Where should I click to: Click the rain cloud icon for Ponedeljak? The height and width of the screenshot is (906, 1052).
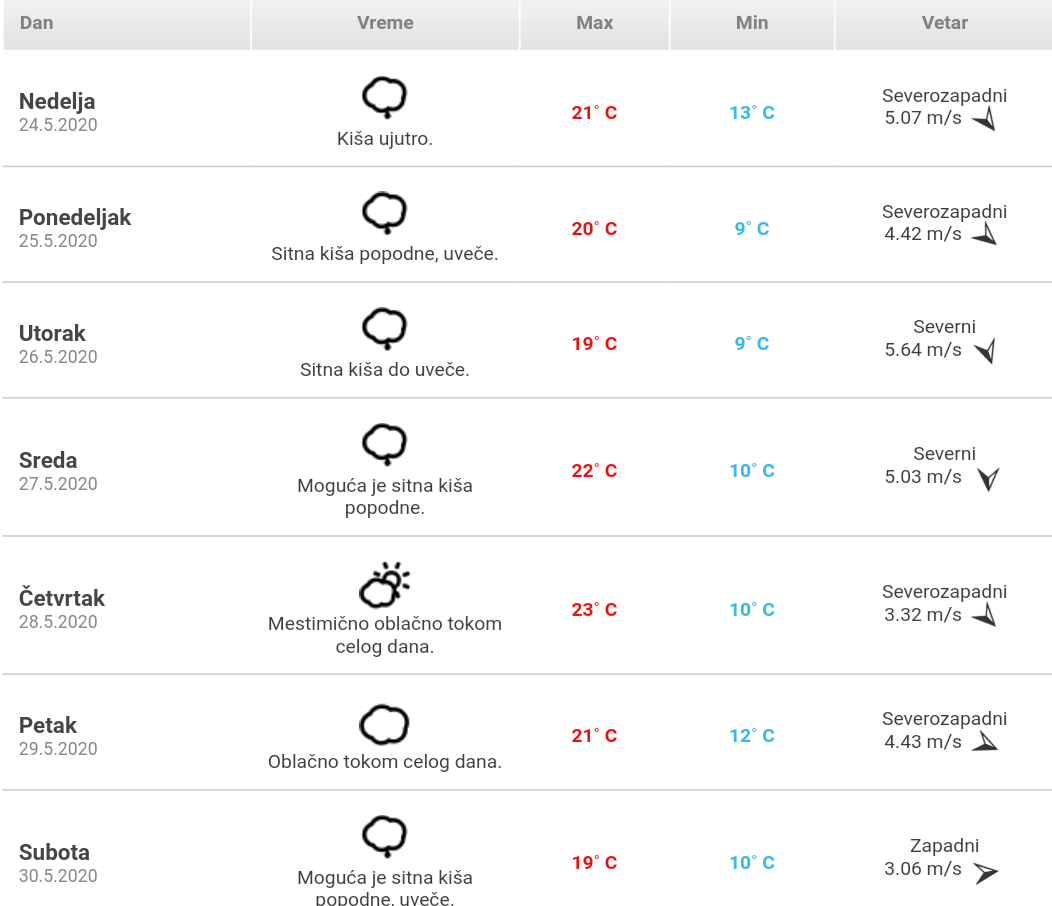[384, 212]
